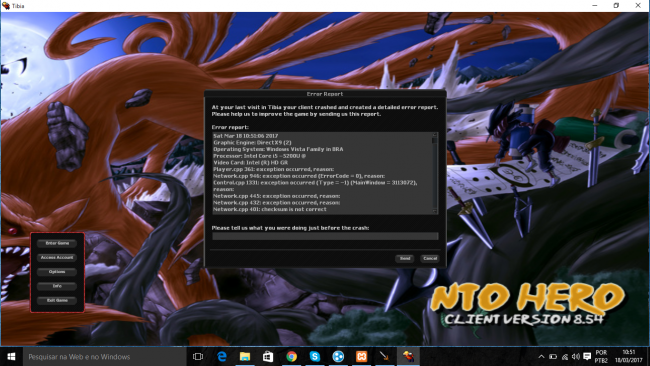This screenshot has width=650, height=366.
Task: Open the sword icon app in taskbar
Action: pos(384,356)
